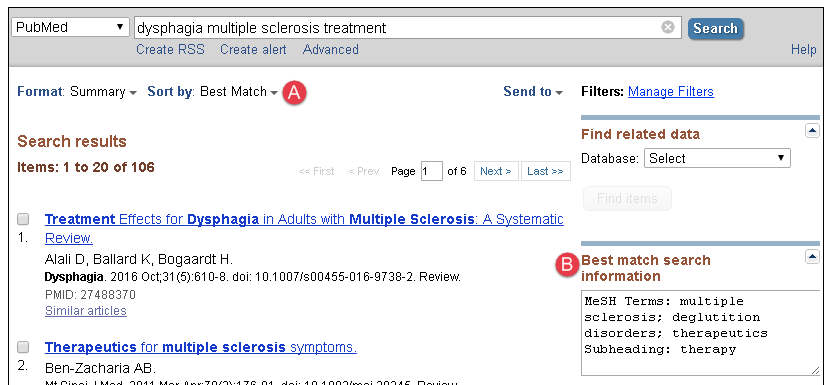The image size is (830, 385).
Task: Go to the Next results page
Action: tap(496, 171)
